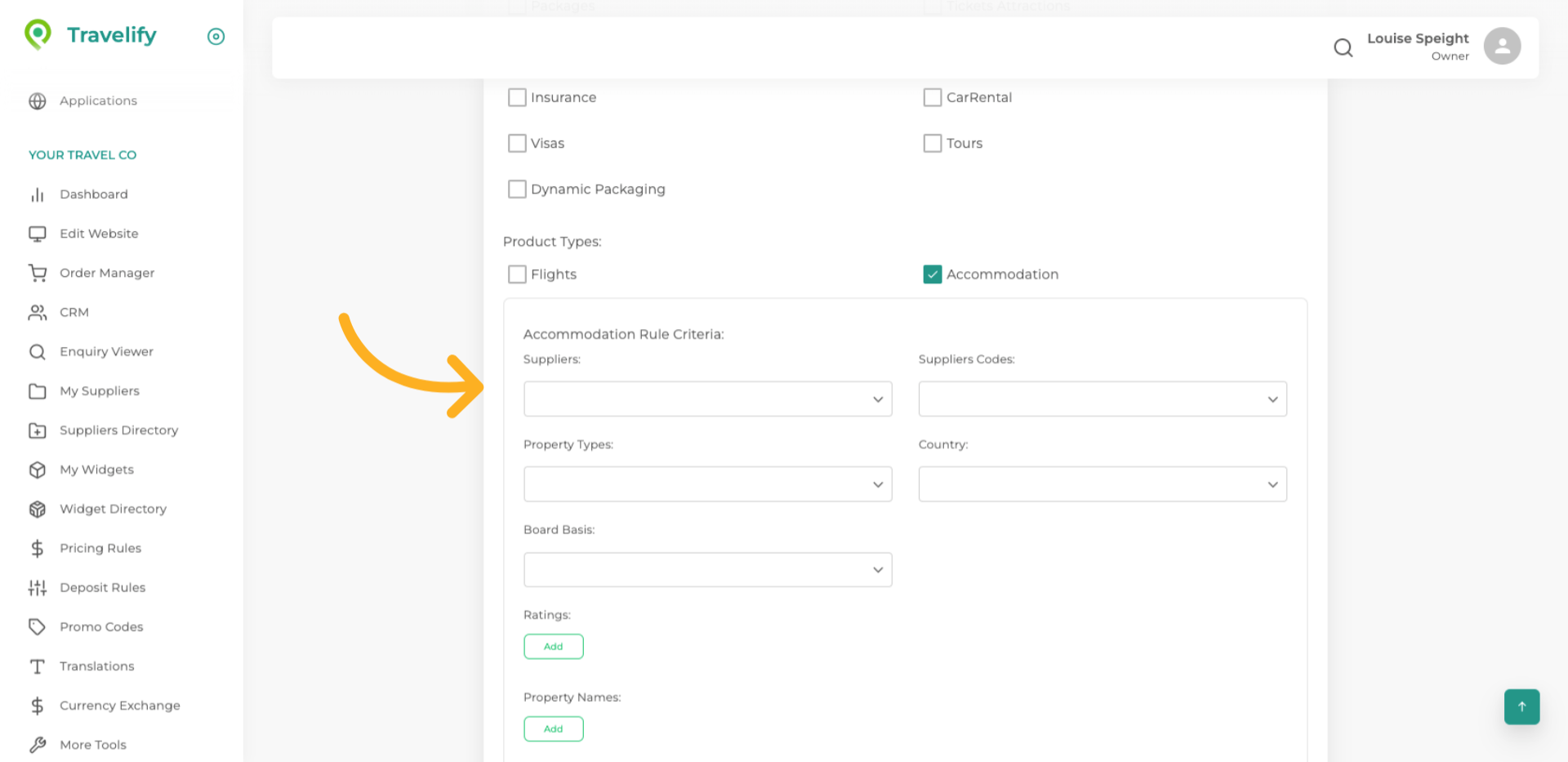Check the Flights product type box
Viewport: 1568px width, 762px height.
[x=517, y=274]
